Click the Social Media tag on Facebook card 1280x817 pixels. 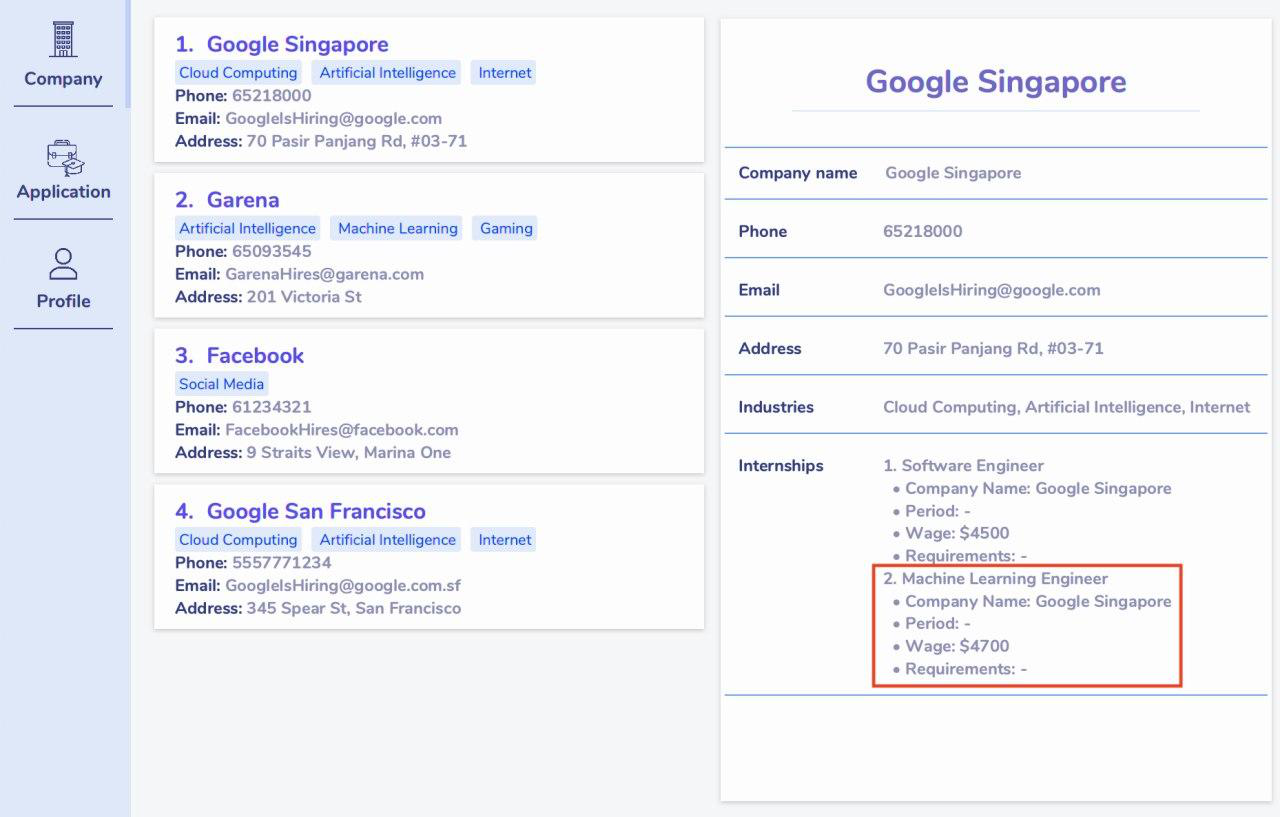tap(222, 384)
